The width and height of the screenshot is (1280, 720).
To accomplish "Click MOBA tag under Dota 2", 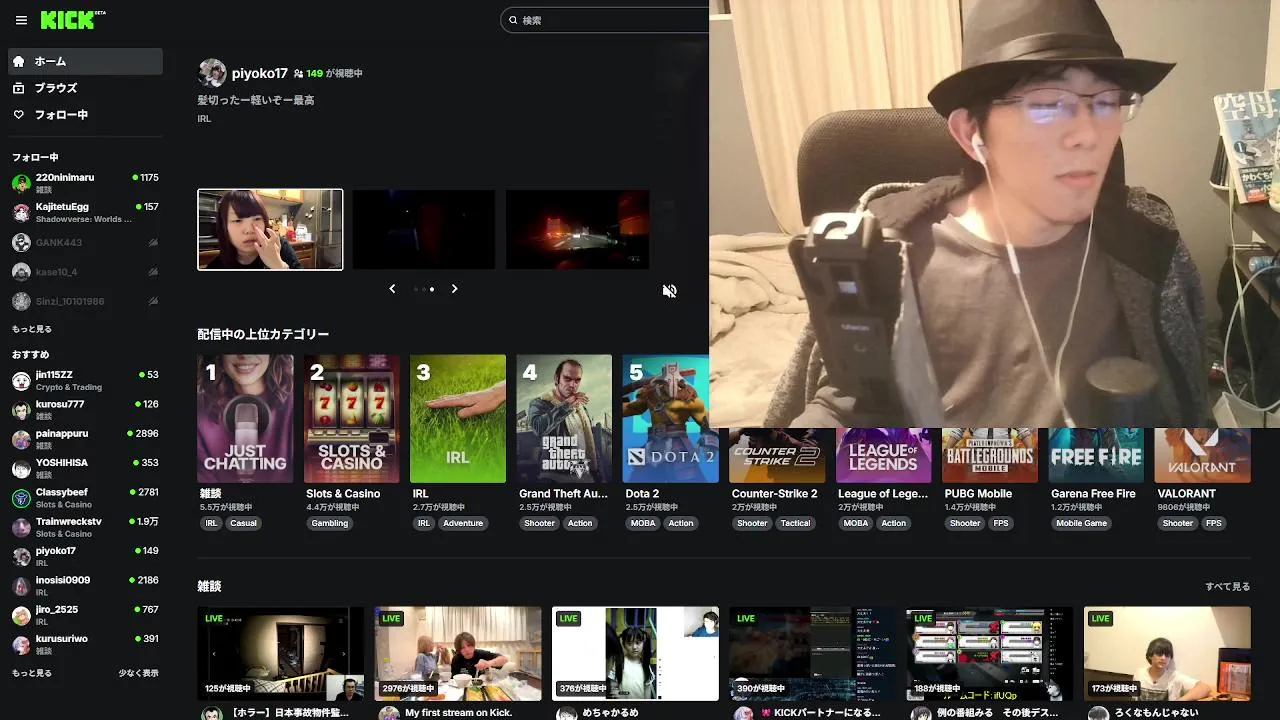I will coord(643,523).
